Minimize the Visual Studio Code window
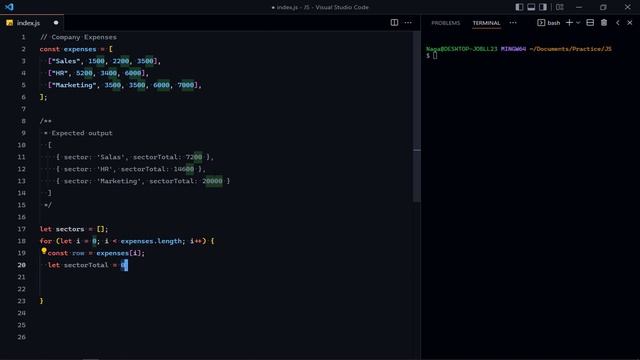The width and height of the screenshot is (640, 360). coord(579,7)
